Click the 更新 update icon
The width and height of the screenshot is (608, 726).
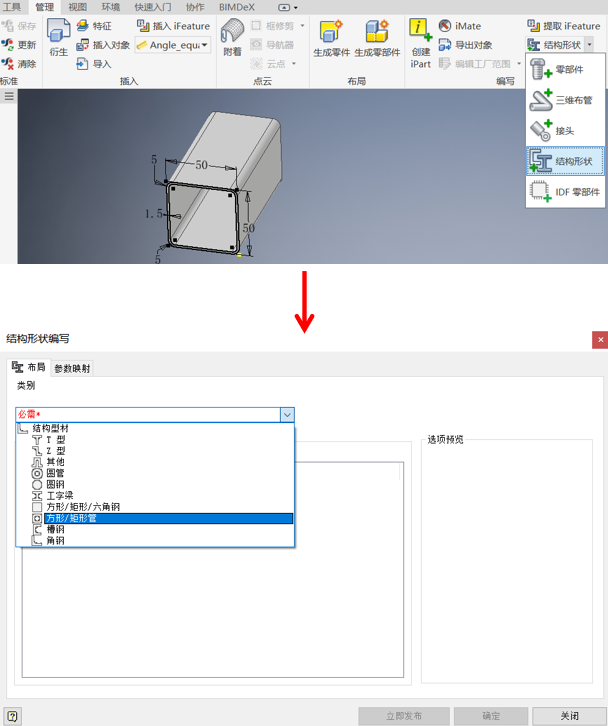[x=7, y=45]
